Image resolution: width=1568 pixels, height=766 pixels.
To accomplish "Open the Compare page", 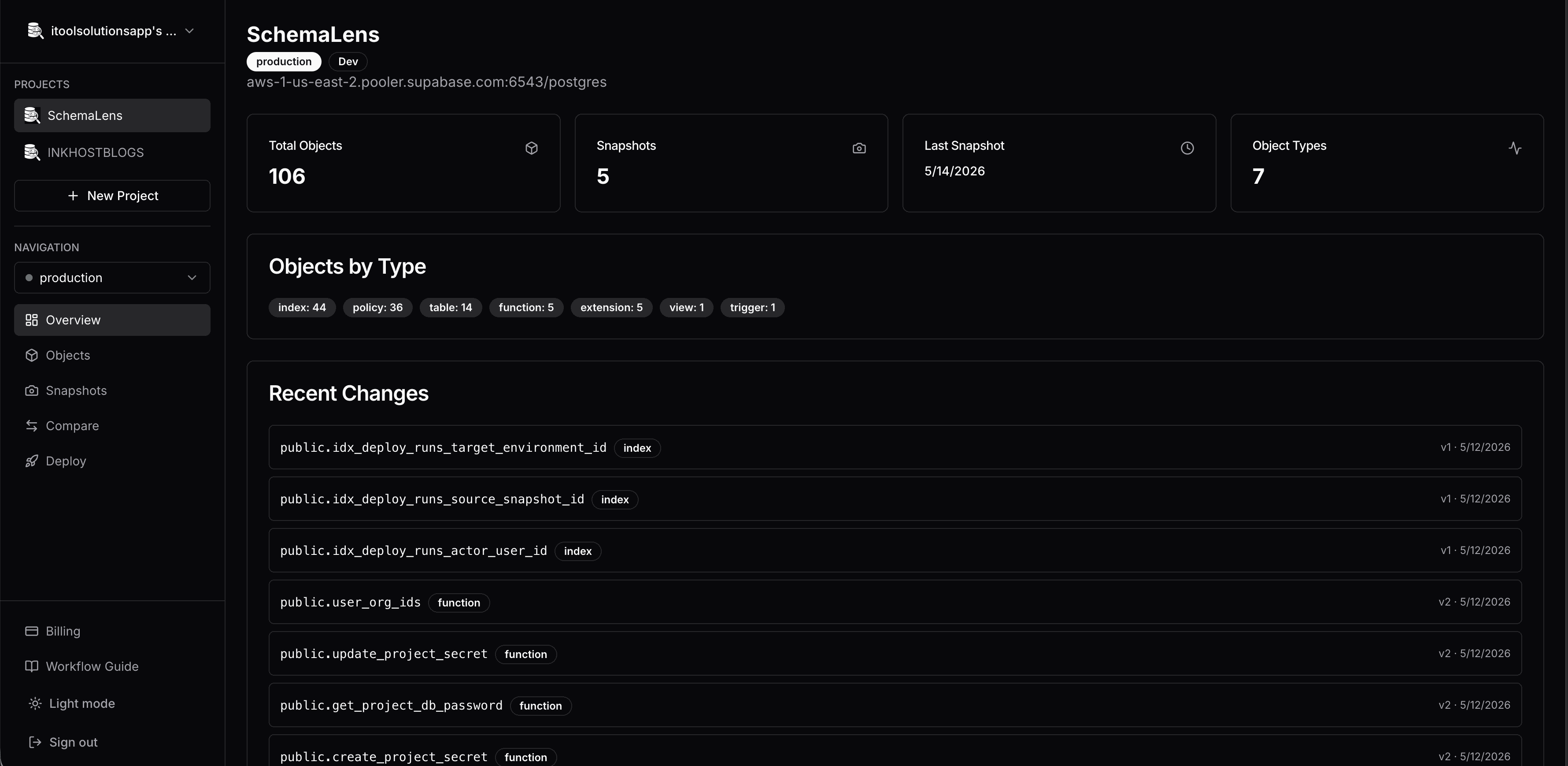I will [112, 426].
